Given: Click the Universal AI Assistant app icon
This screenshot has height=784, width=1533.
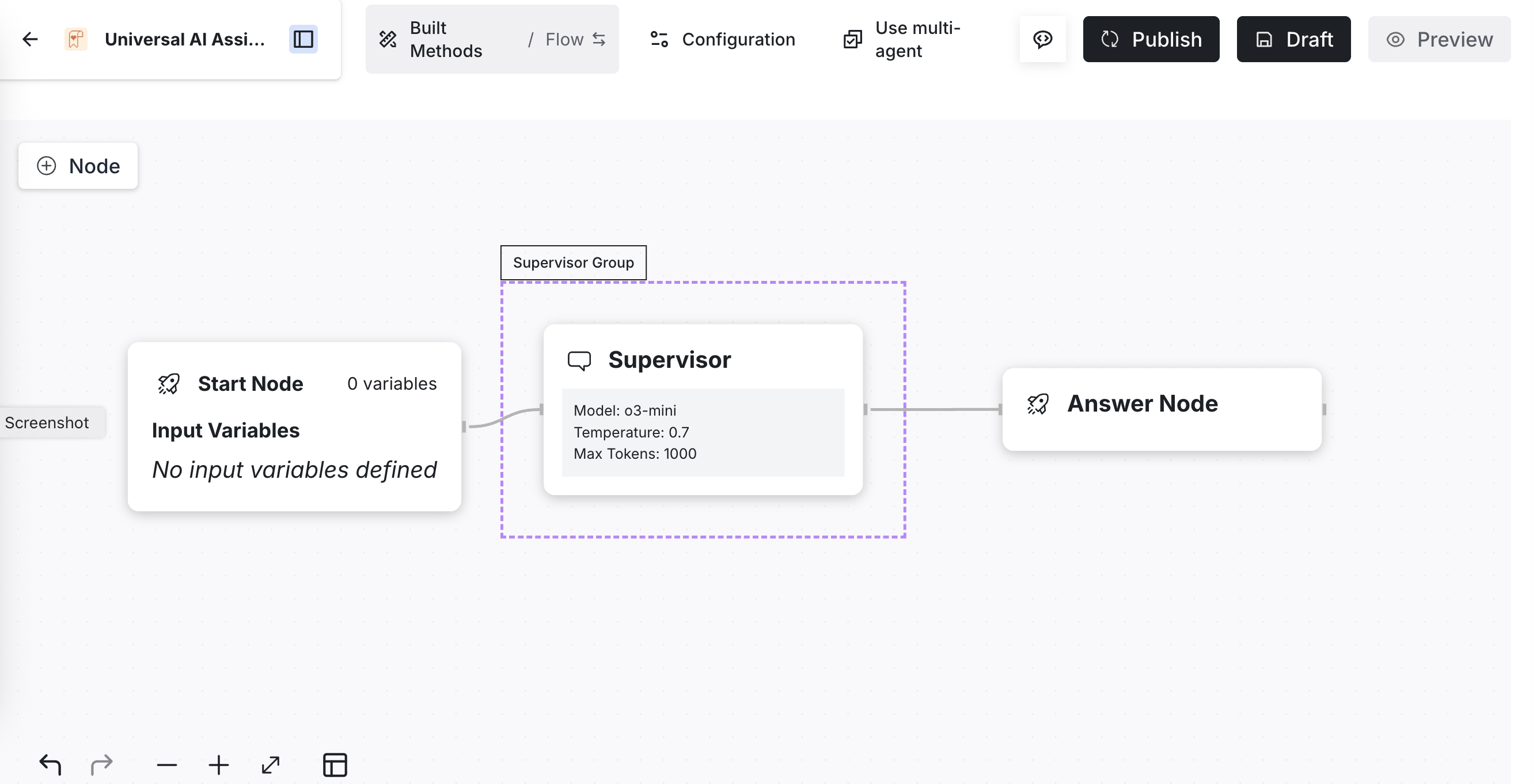Looking at the screenshot, I should tap(75, 39).
